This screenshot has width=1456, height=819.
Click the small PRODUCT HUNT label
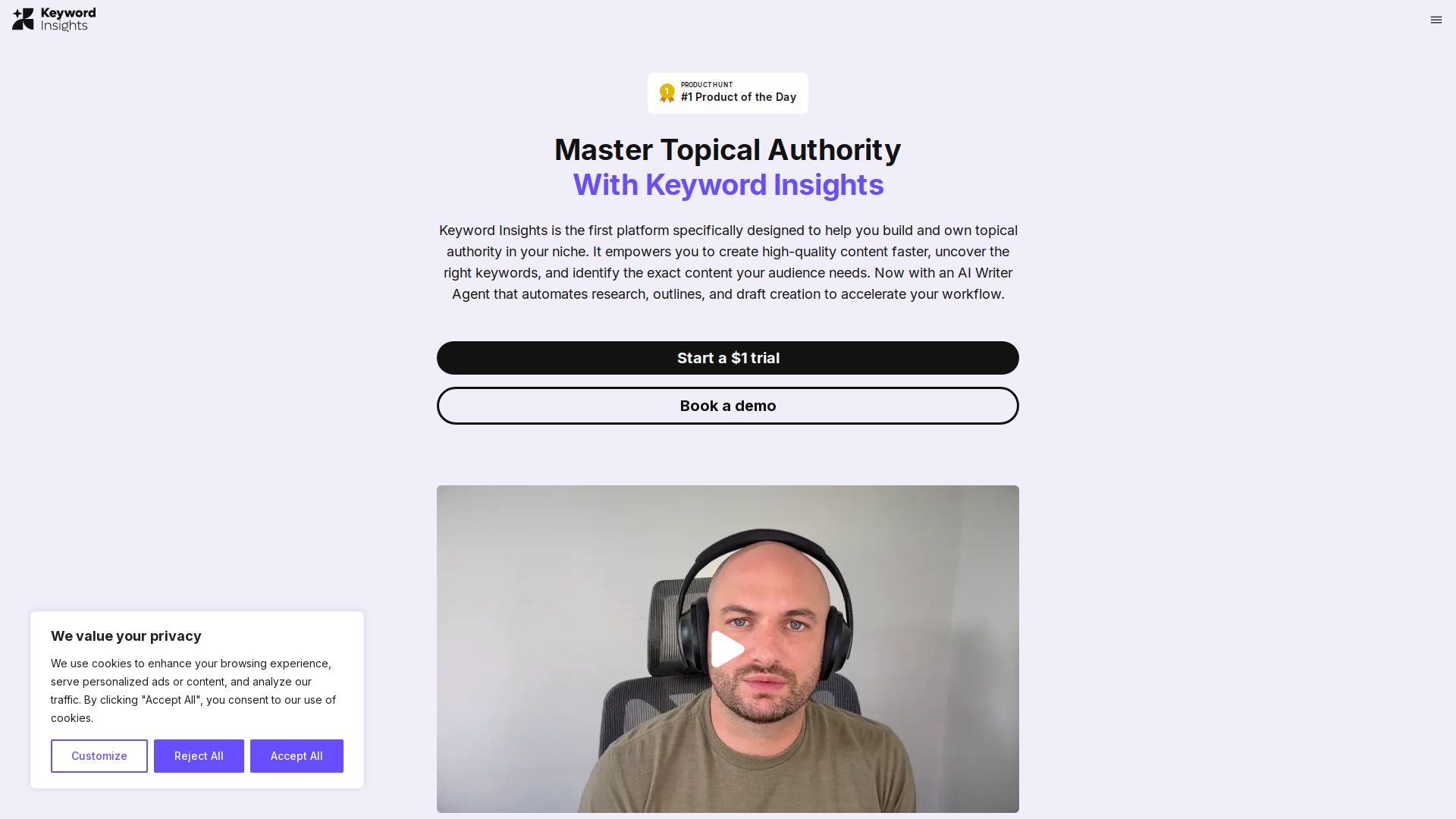[706, 85]
